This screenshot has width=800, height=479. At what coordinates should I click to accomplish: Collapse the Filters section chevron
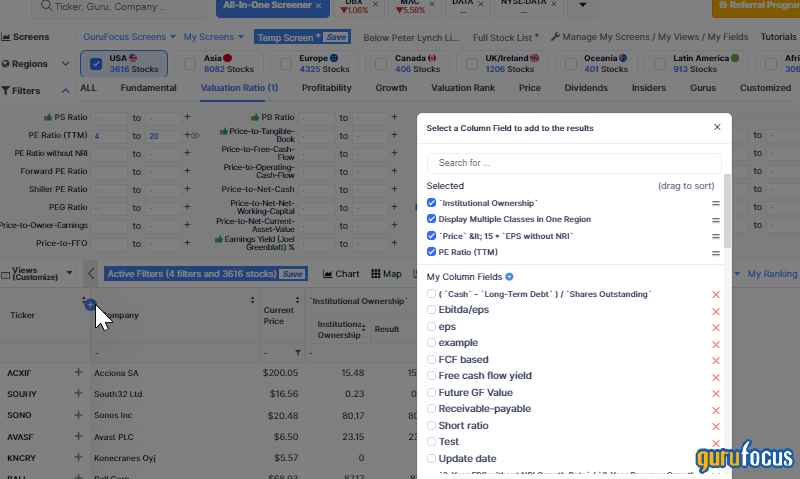[65, 91]
